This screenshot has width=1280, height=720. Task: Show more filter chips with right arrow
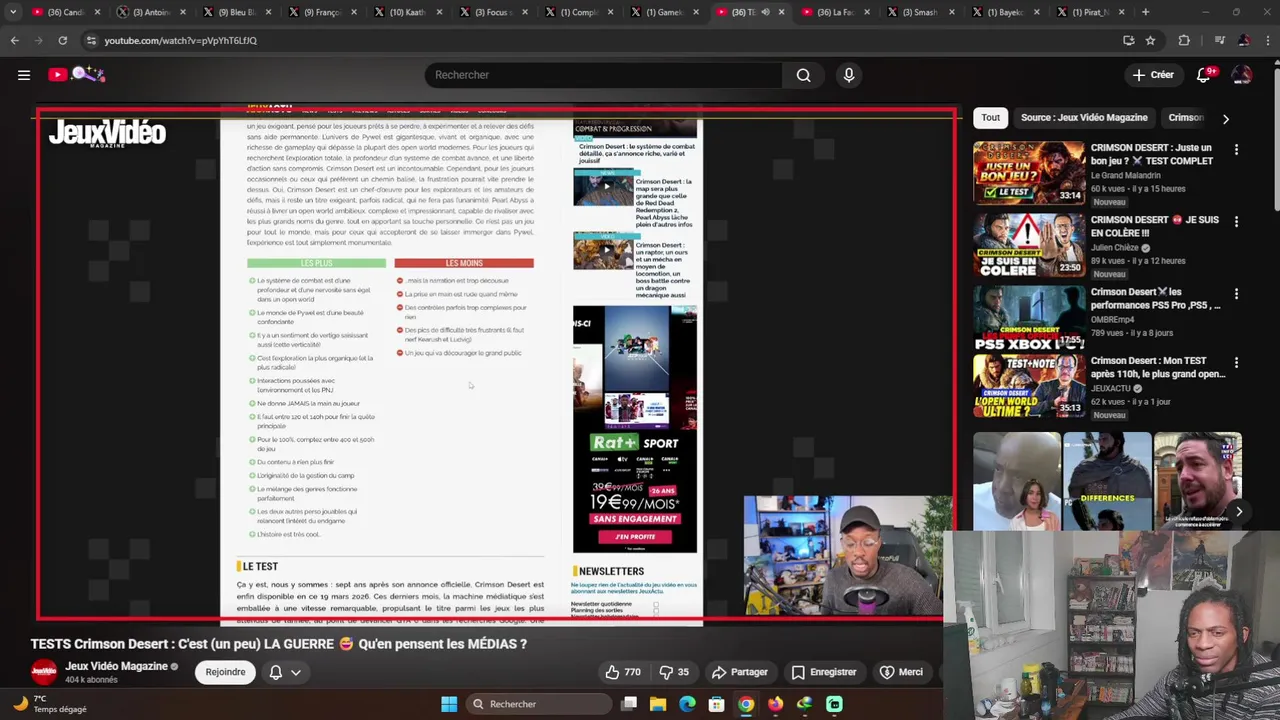pos(1226,118)
